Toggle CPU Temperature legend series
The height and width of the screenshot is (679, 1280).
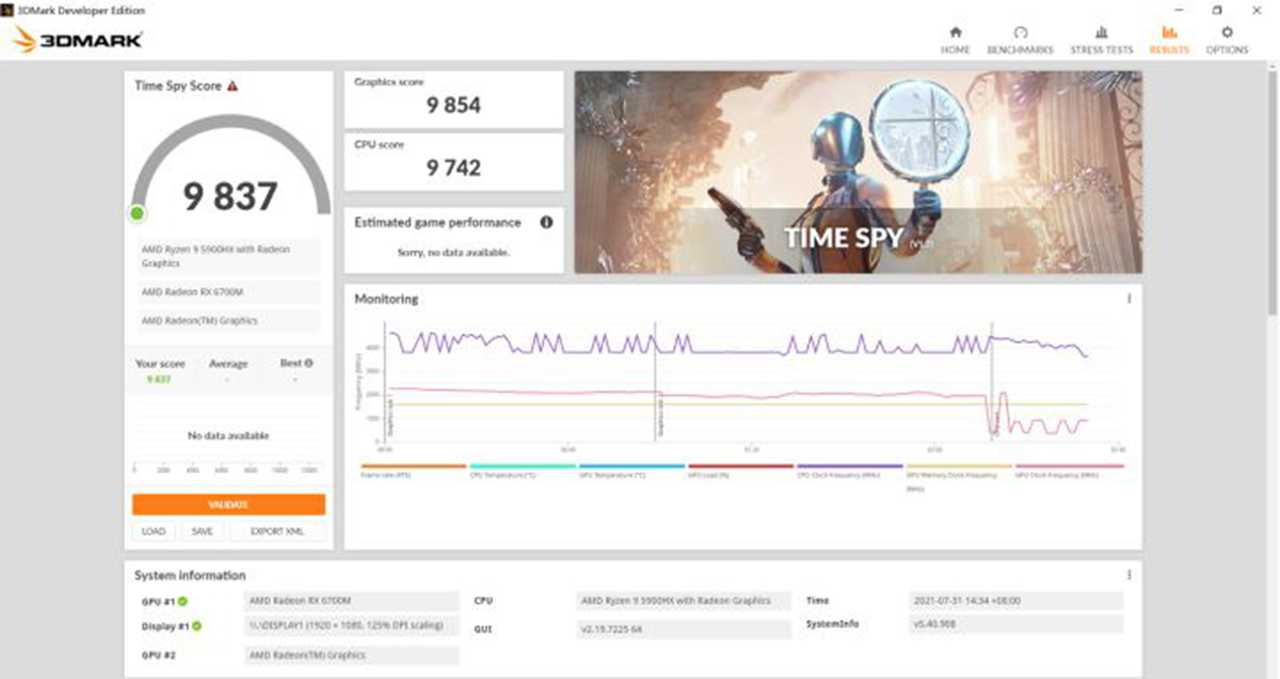click(x=522, y=468)
